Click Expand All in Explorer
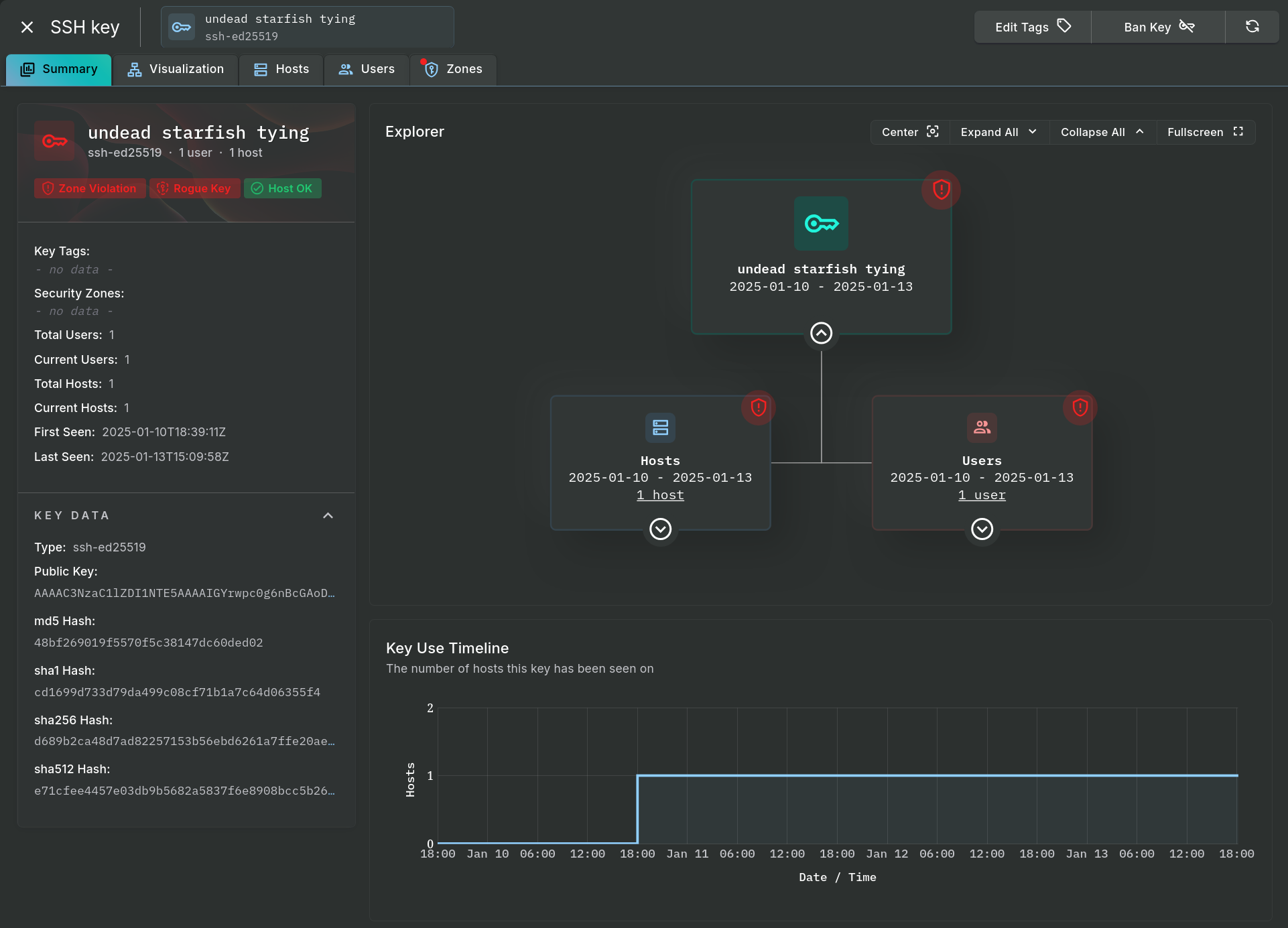This screenshot has width=1288, height=928. (x=999, y=132)
